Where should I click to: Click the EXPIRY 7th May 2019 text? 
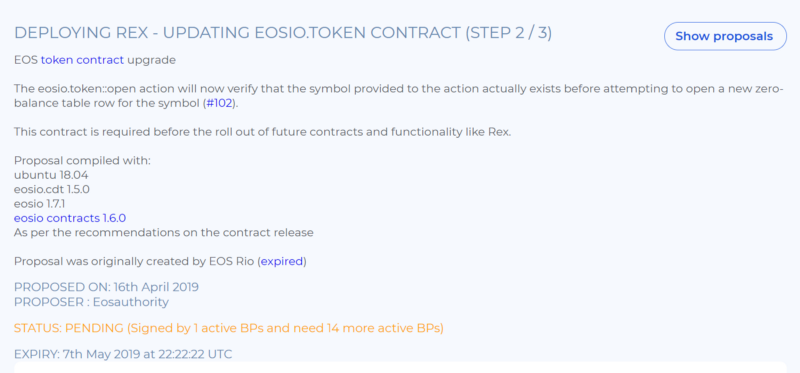(x=123, y=354)
